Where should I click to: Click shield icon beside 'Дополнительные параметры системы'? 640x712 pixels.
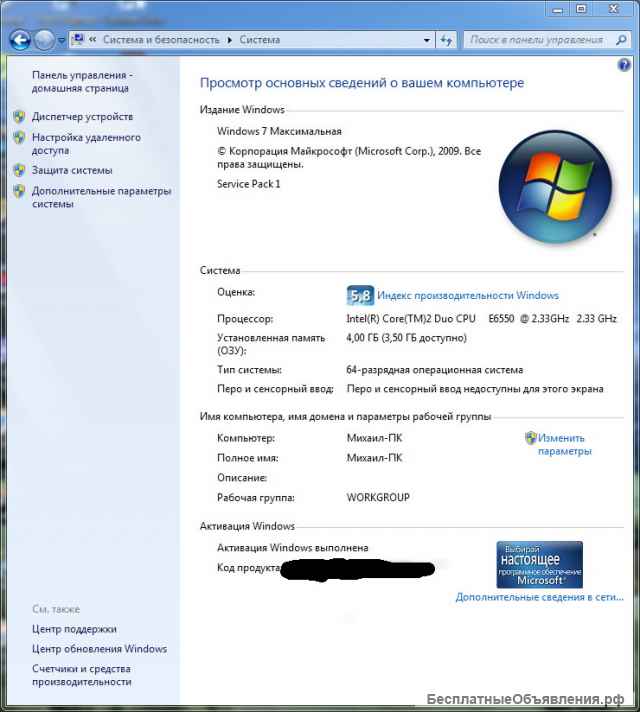19,191
